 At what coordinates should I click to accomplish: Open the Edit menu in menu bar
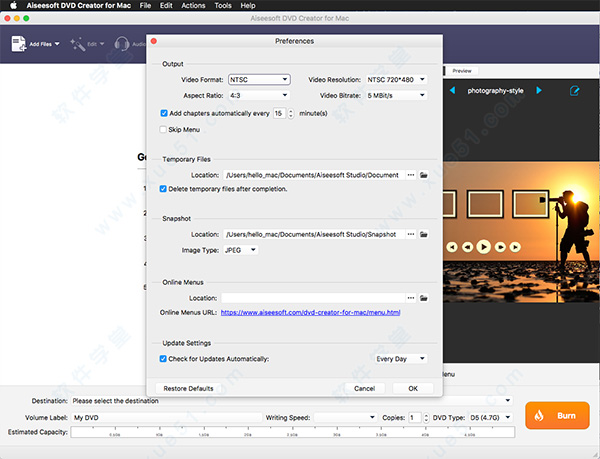pos(166,5)
